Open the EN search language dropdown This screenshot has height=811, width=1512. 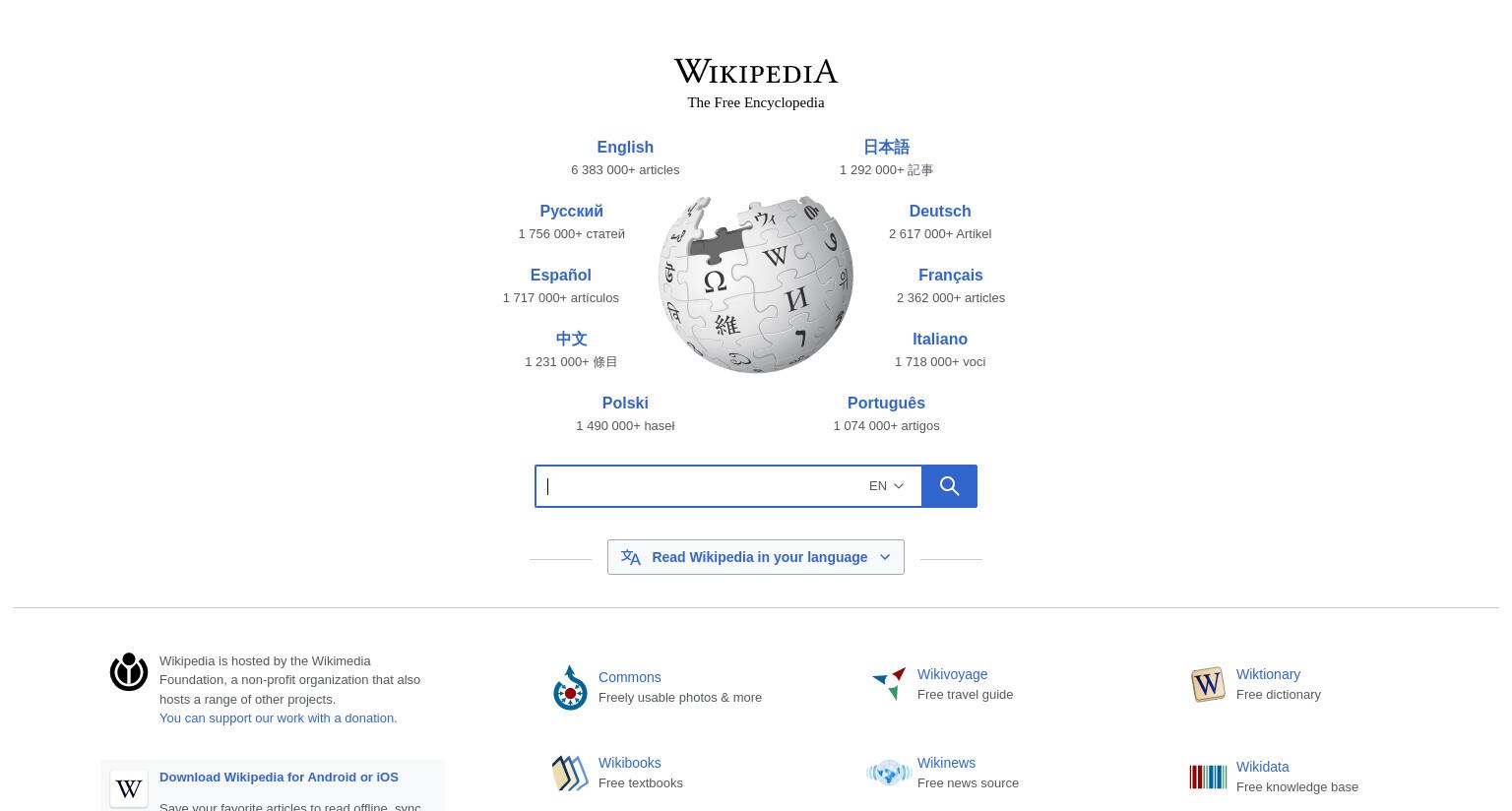pyautogui.click(x=886, y=486)
